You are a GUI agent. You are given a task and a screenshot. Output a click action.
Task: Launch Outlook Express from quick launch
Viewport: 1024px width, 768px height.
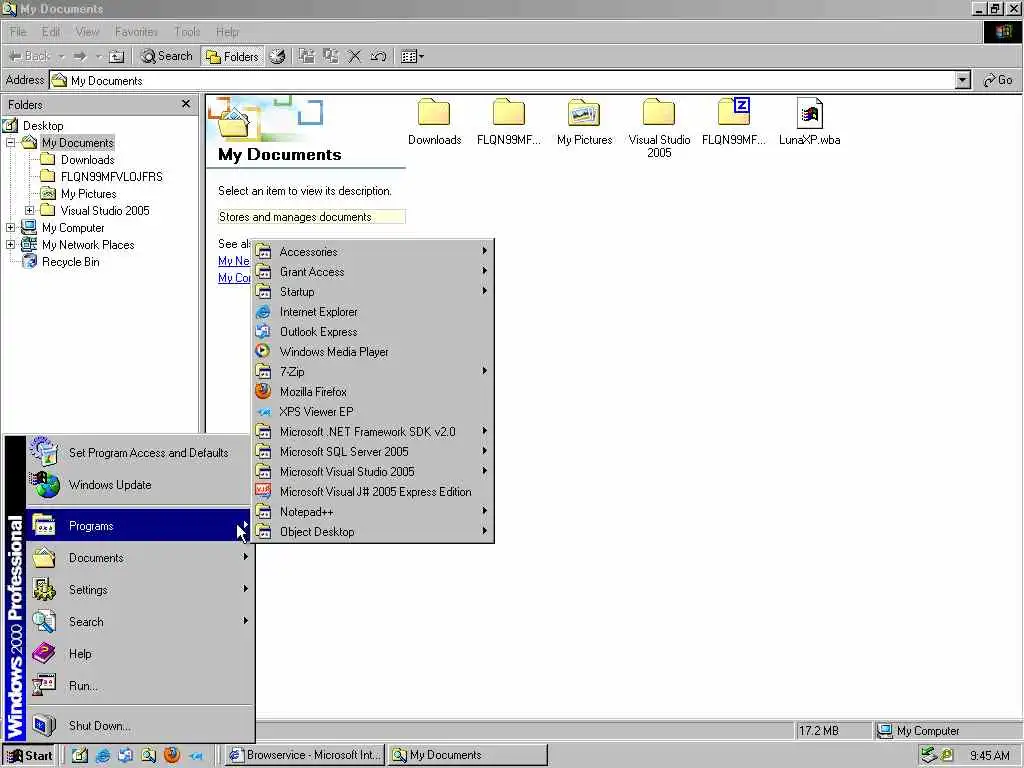point(125,756)
